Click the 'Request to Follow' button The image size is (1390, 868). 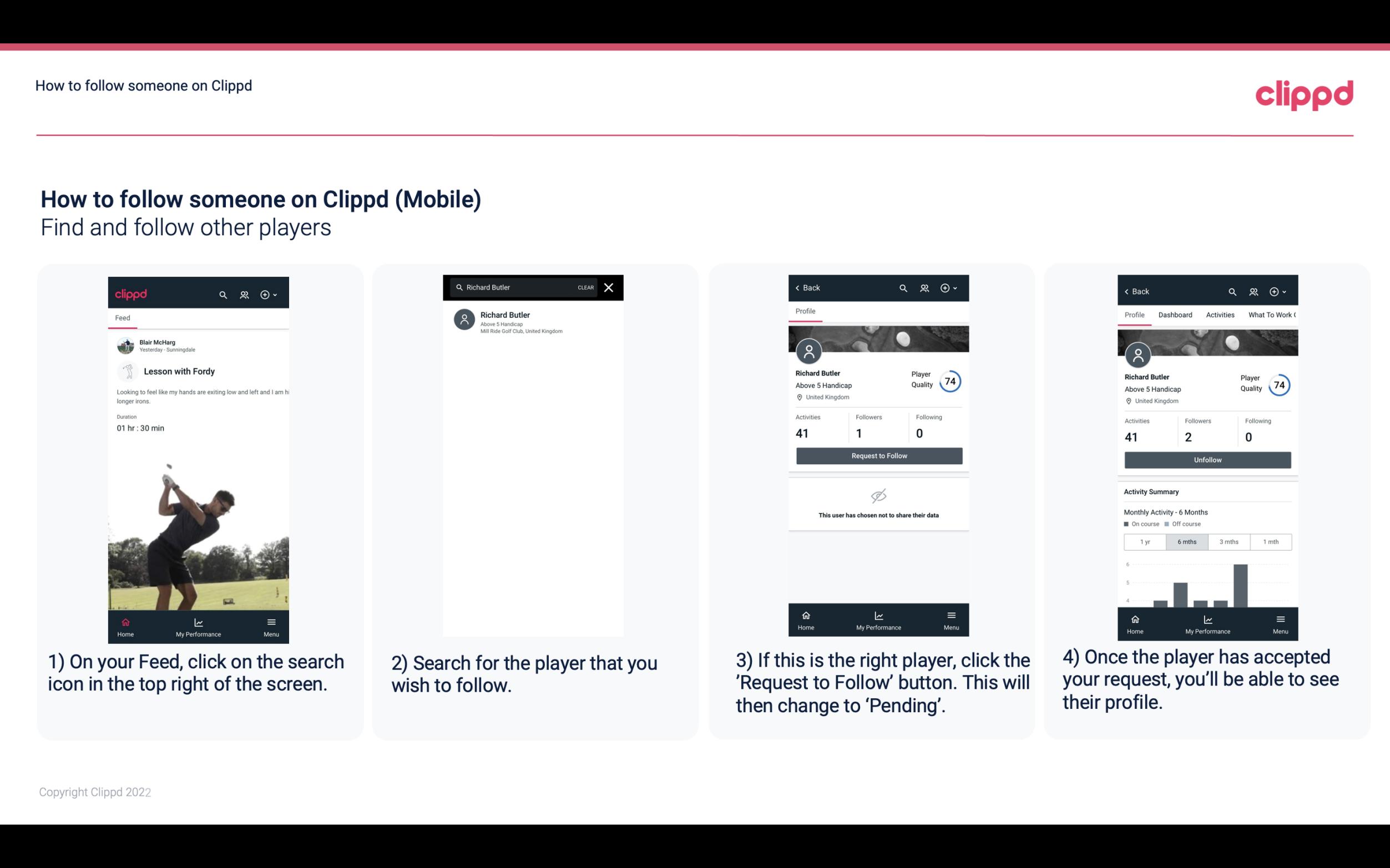tap(877, 456)
